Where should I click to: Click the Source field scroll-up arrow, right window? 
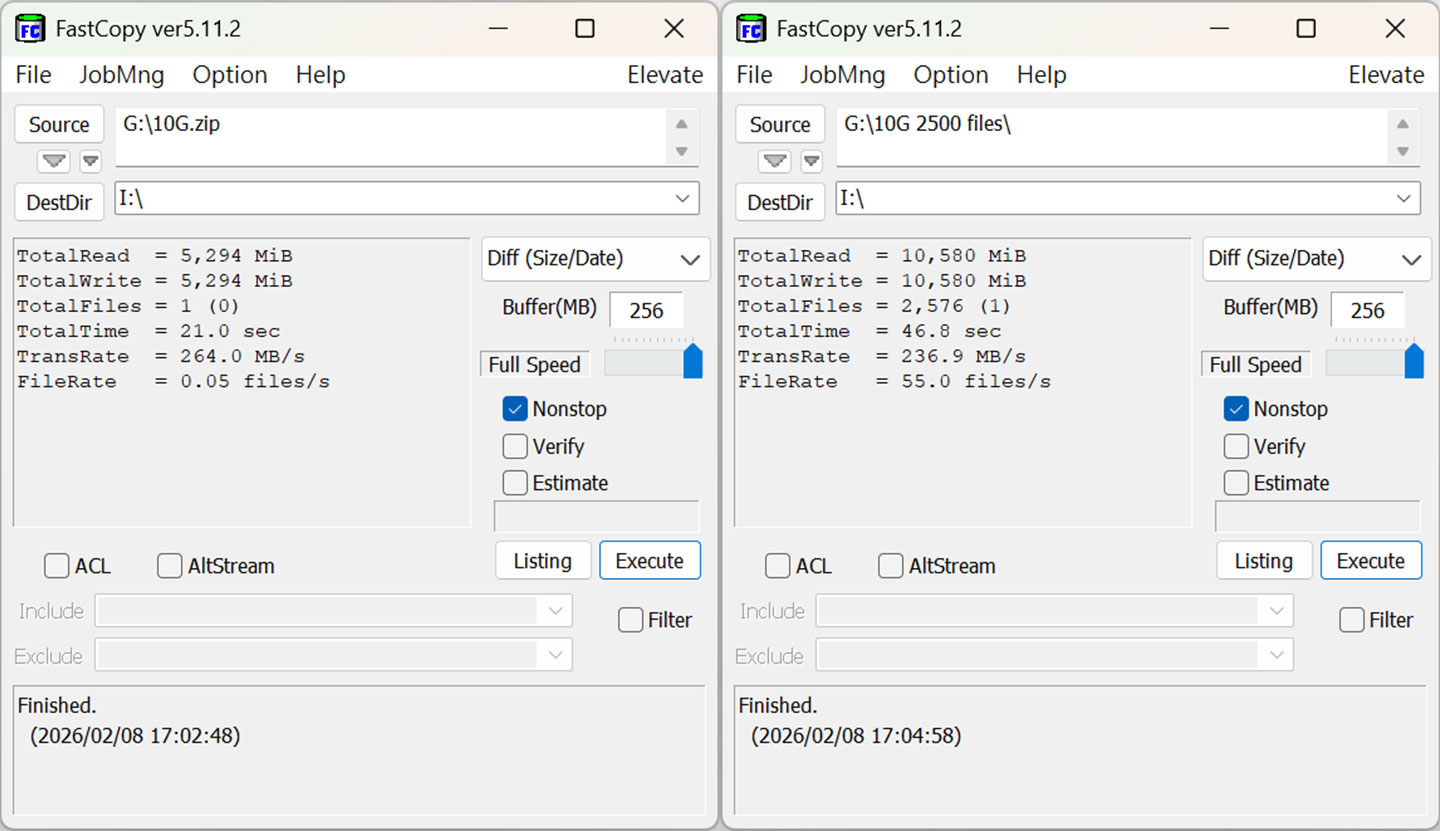tap(1402, 122)
